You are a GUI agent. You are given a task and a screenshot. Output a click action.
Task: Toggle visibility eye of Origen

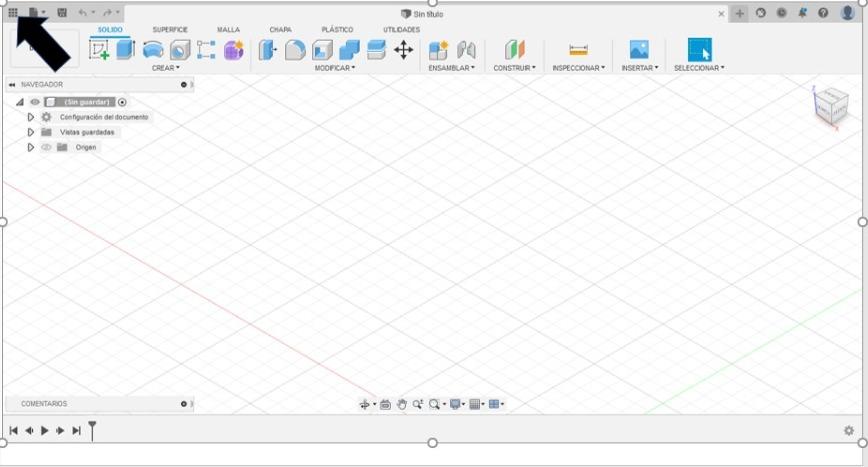[46, 147]
